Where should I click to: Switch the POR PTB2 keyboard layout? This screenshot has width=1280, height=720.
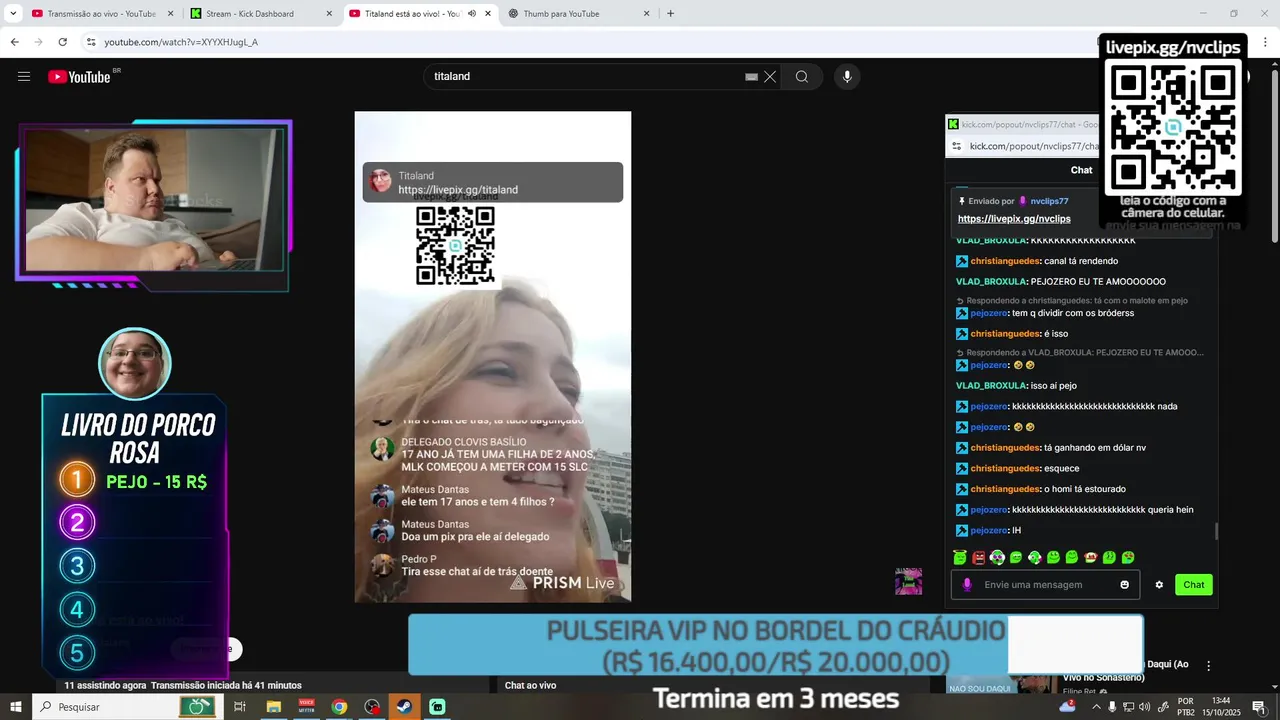click(1186, 707)
